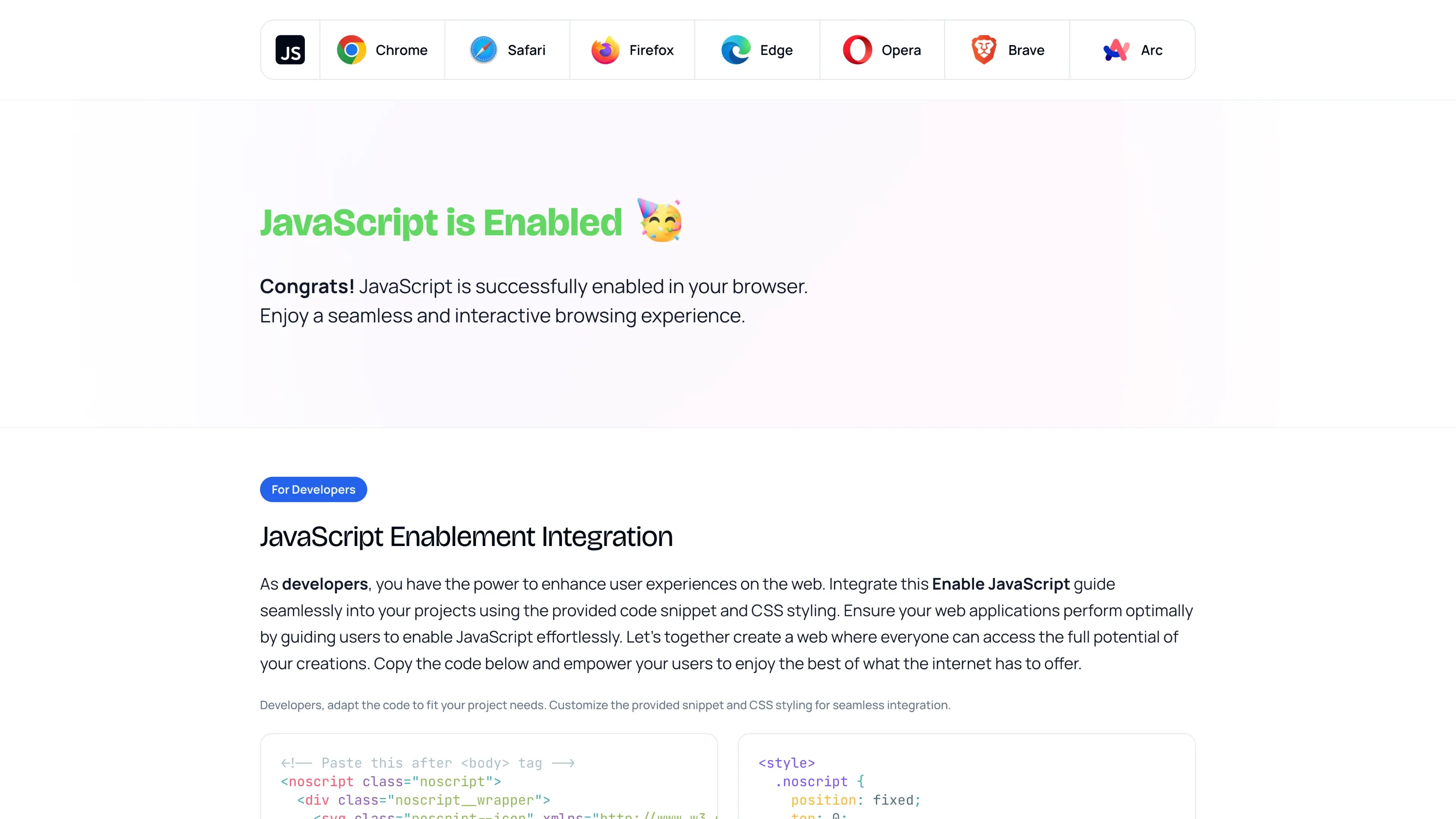
Task: Click the Brave lion icon
Action: tap(984, 50)
